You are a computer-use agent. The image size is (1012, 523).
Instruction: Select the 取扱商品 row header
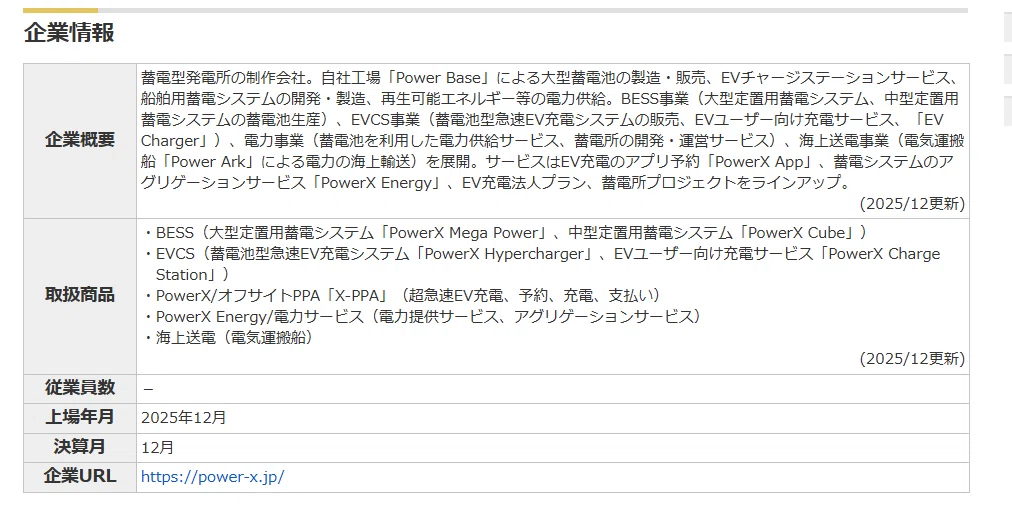pyautogui.click(x=80, y=295)
